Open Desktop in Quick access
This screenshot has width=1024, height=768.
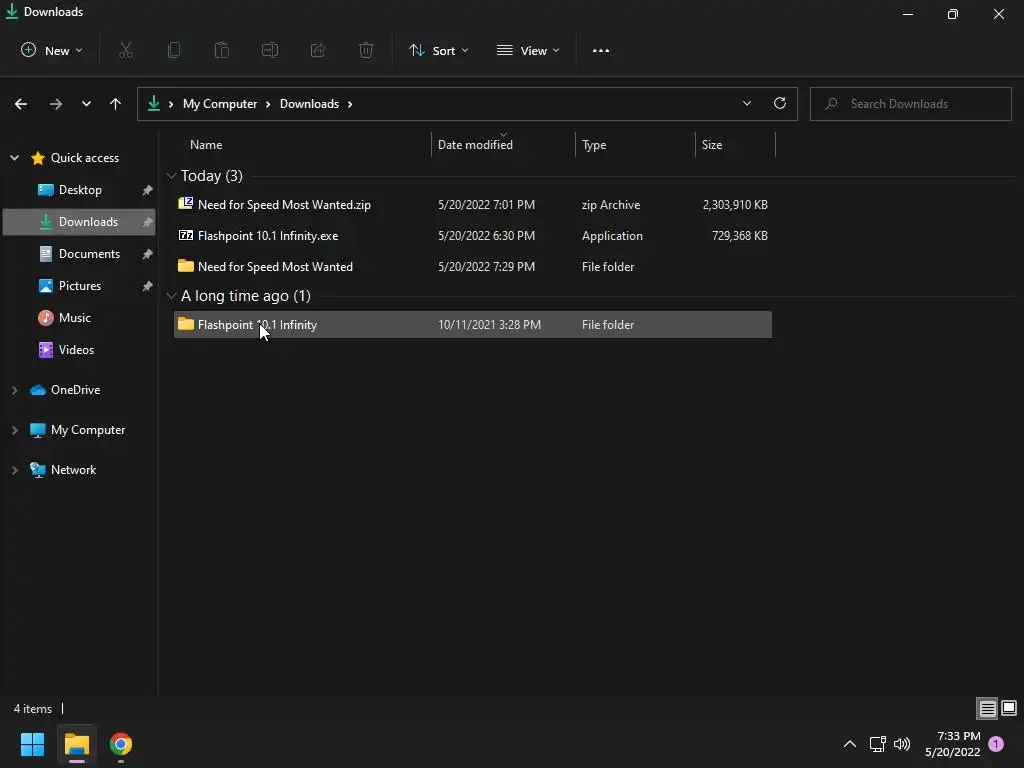coord(79,190)
